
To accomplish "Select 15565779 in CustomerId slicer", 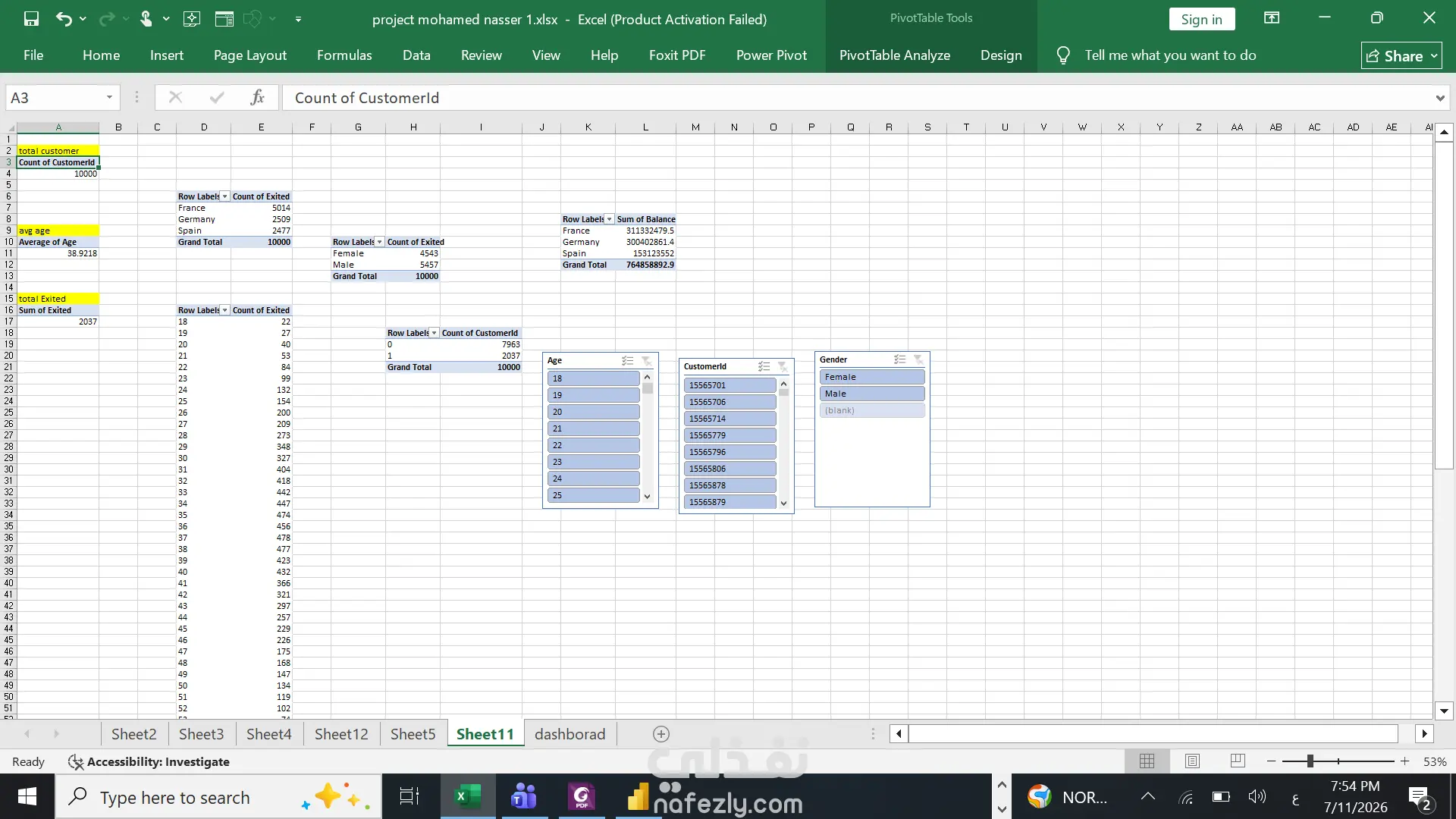I will (730, 435).
